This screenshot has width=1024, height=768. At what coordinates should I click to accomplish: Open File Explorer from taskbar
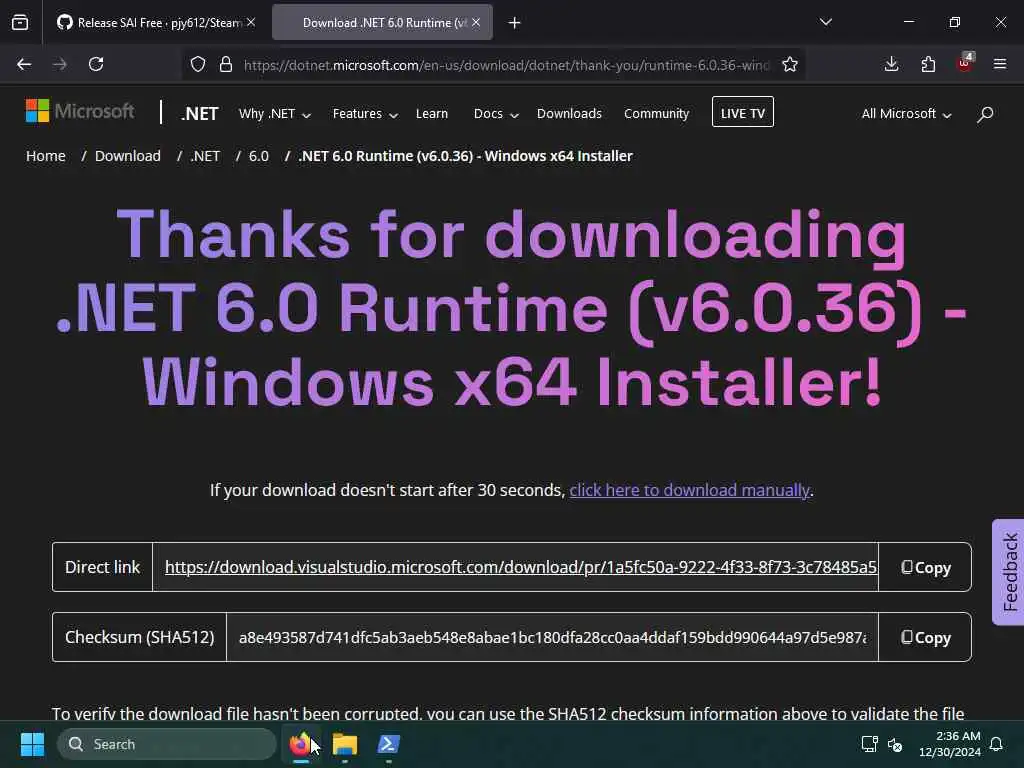point(345,744)
